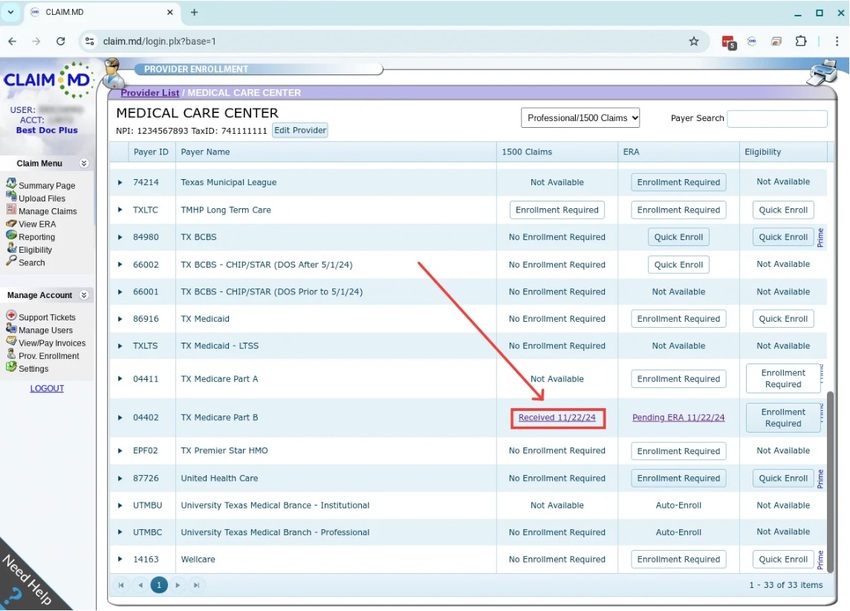Open a new browser tab

pyautogui.click(x=194, y=12)
